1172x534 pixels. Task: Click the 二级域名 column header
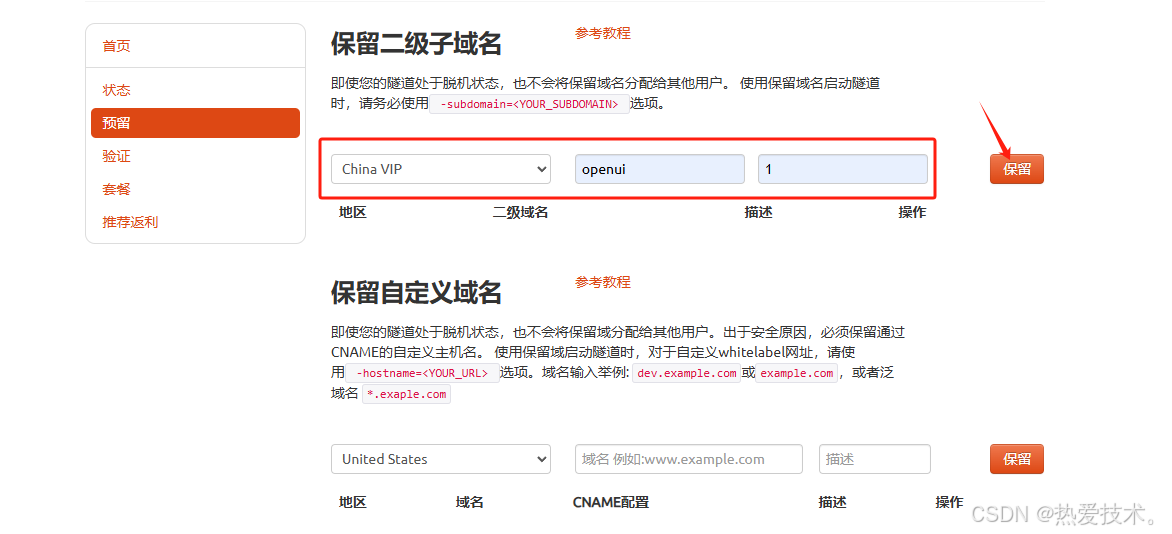(x=520, y=212)
